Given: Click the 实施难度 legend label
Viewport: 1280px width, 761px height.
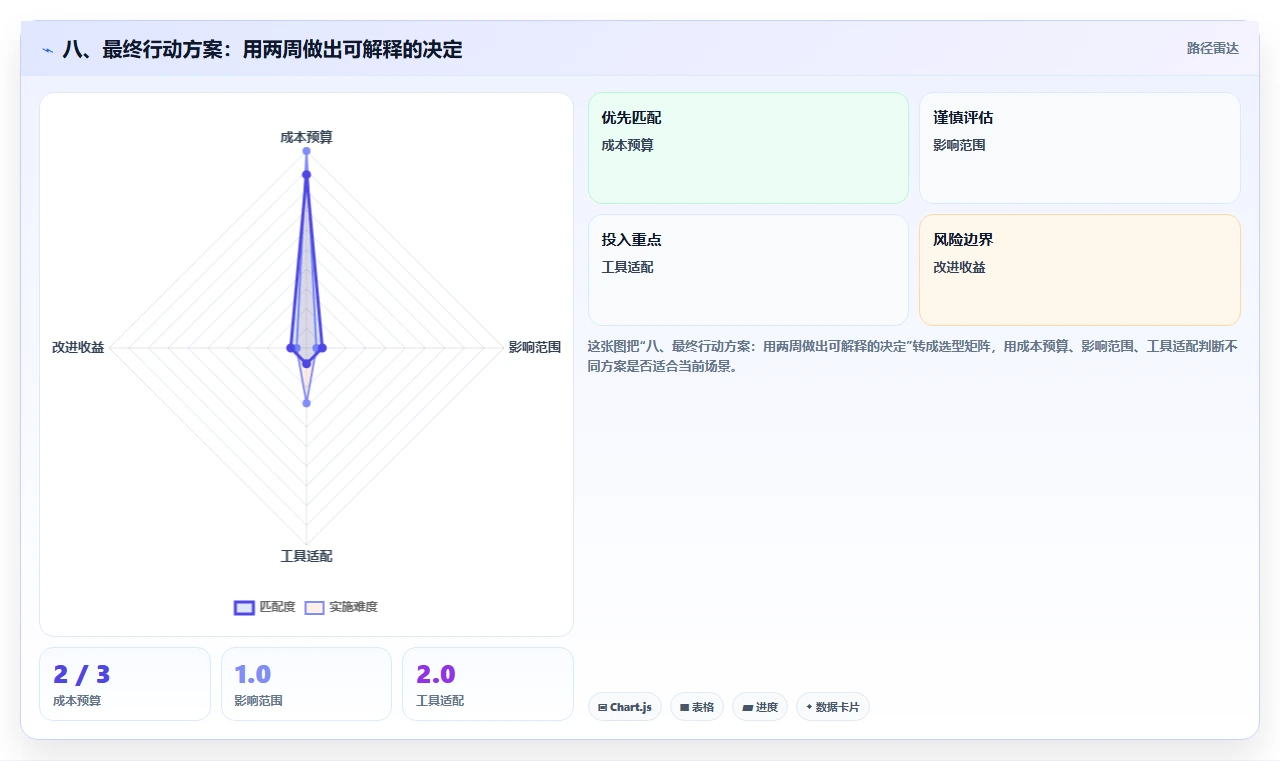Looking at the screenshot, I should tap(353, 607).
